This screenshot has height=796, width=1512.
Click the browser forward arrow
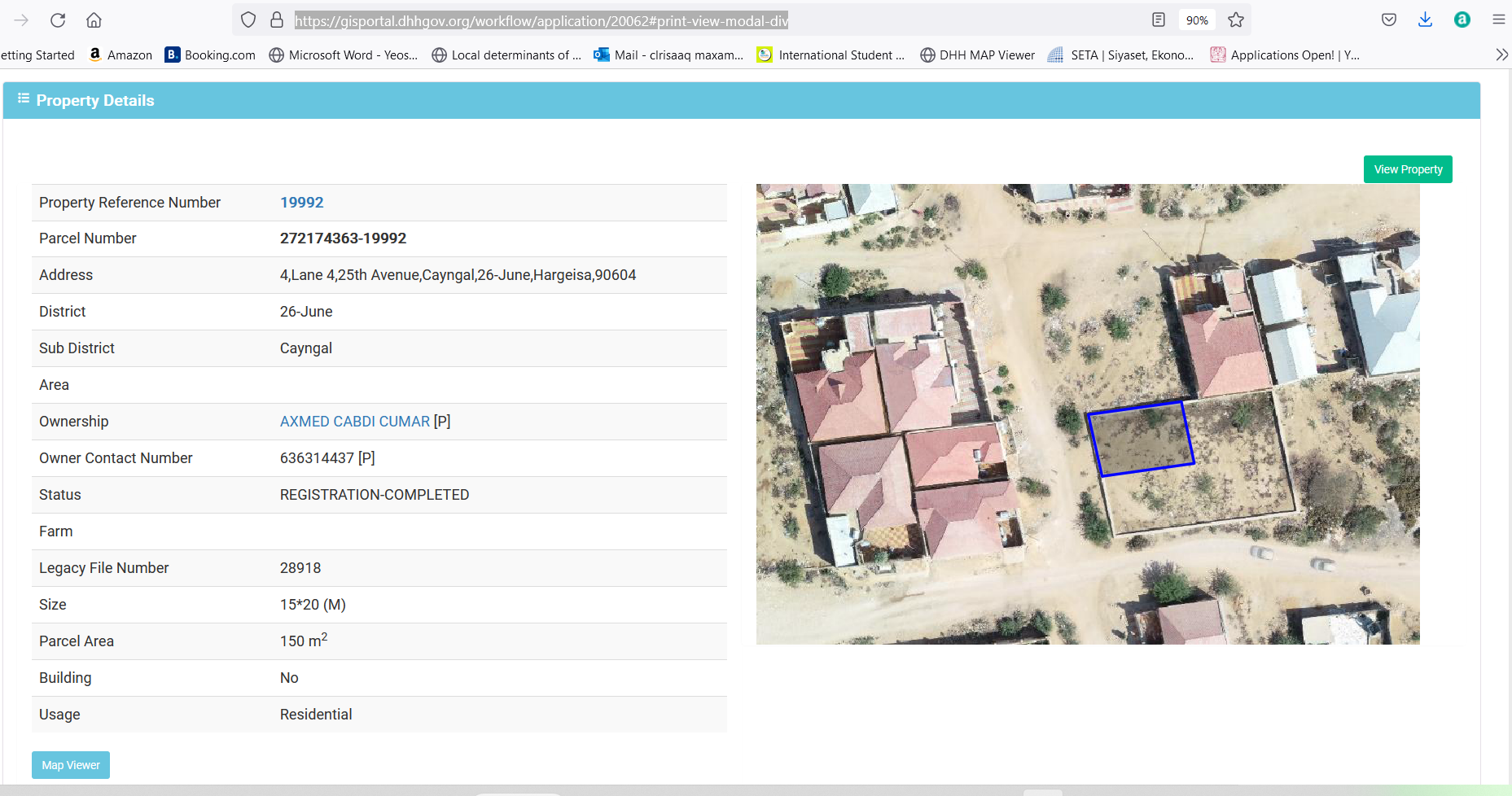click(x=22, y=20)
